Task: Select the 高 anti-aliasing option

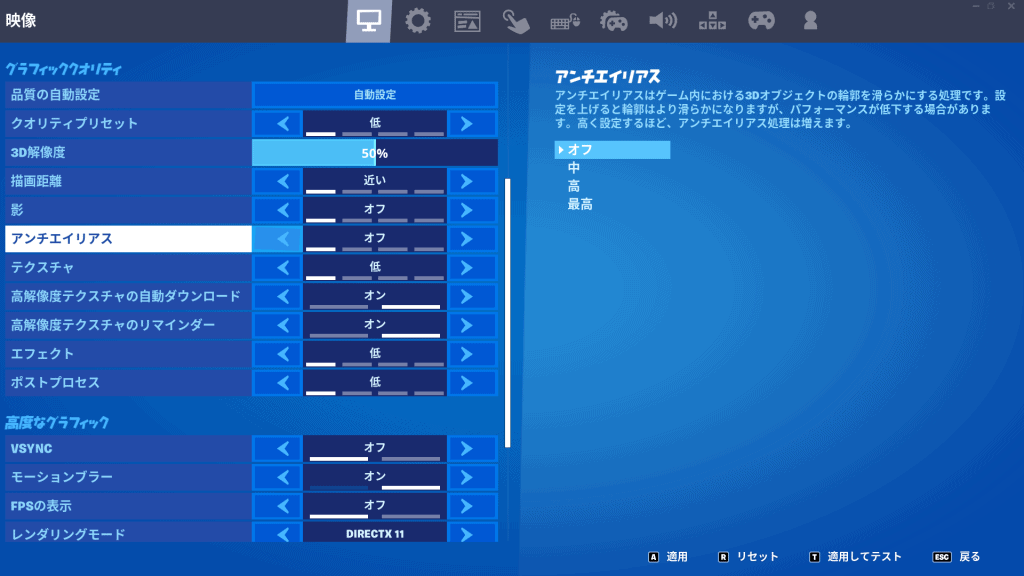Action: click(x=573, y=186)
